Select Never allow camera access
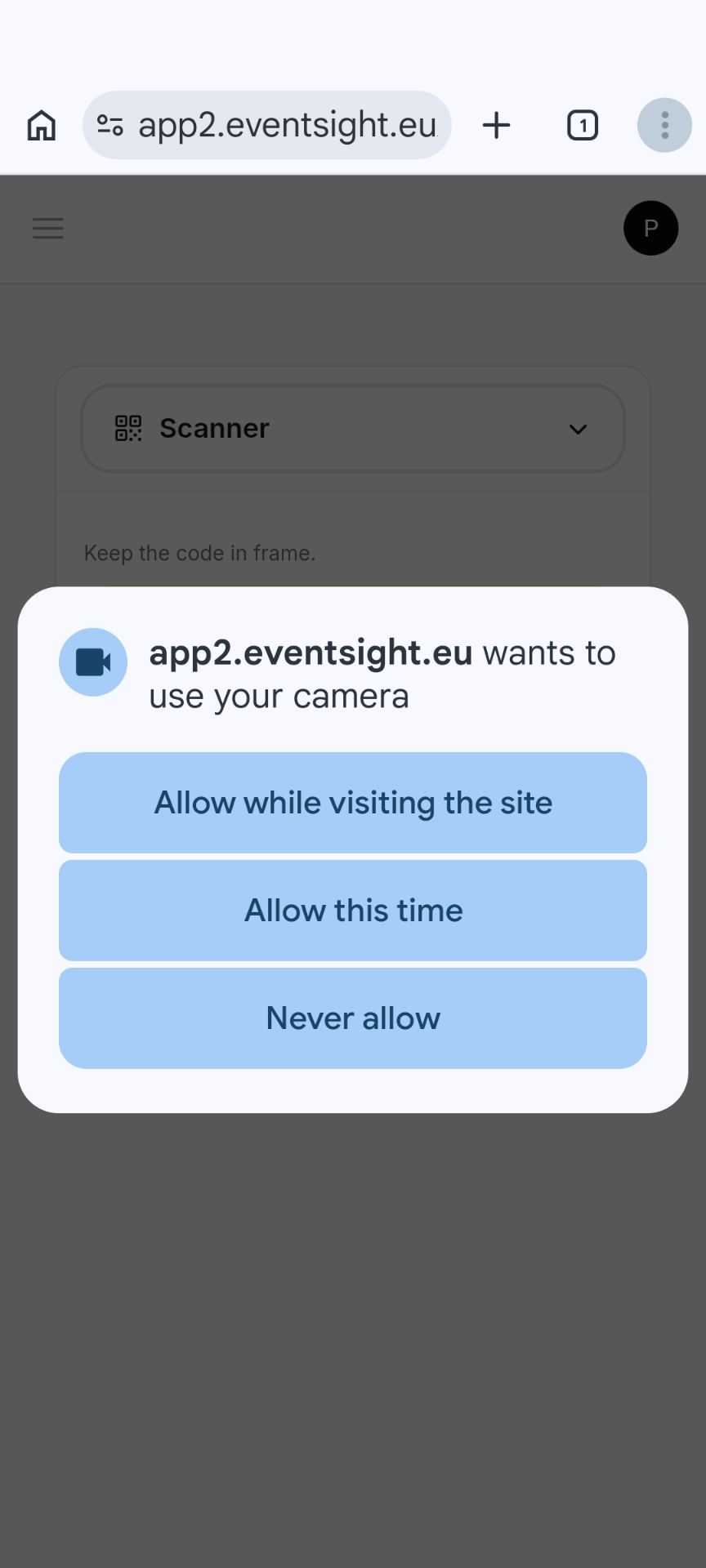 (353, 1018)
